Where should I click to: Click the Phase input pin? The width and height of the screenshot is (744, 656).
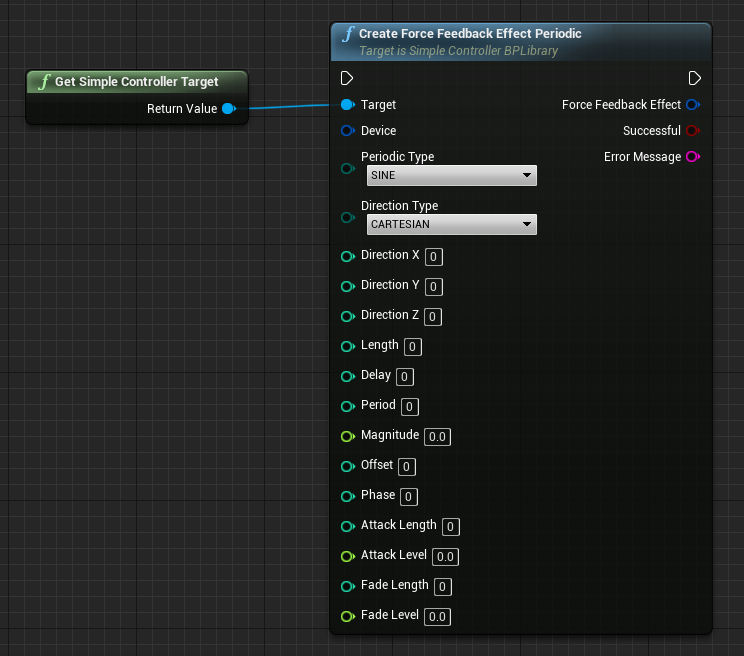pos(347,496)
